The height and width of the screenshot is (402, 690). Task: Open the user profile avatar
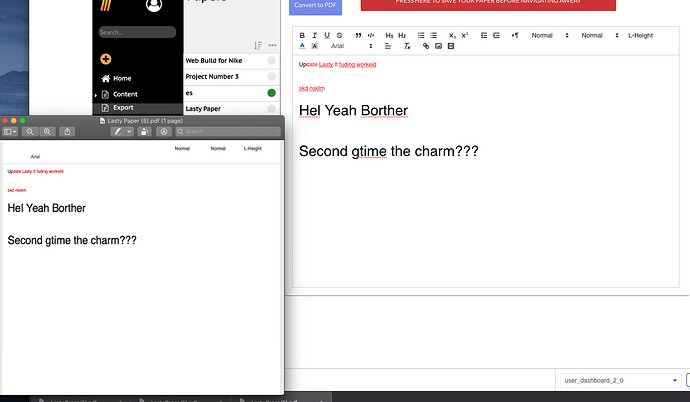[x=154, y=5]
